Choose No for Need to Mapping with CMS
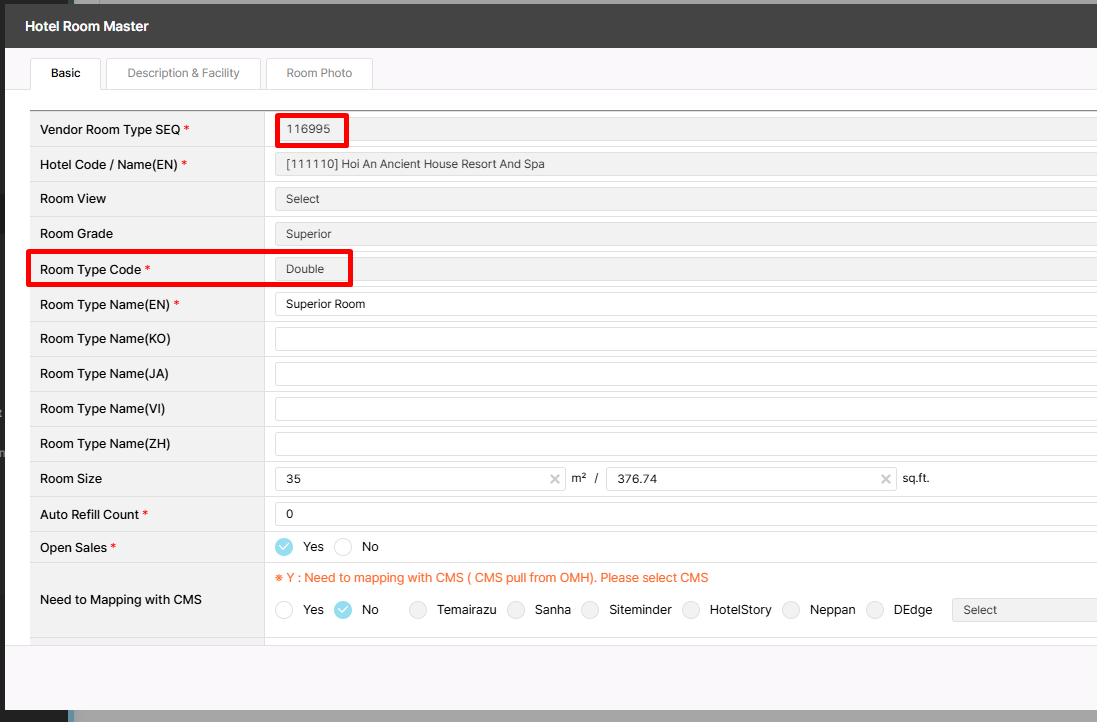The width and height of the screenshot is (1097, 722). coord(343,610)
